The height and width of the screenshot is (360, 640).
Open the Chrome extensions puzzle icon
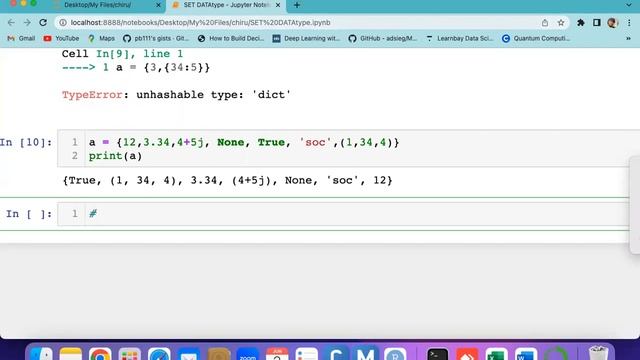580,23
